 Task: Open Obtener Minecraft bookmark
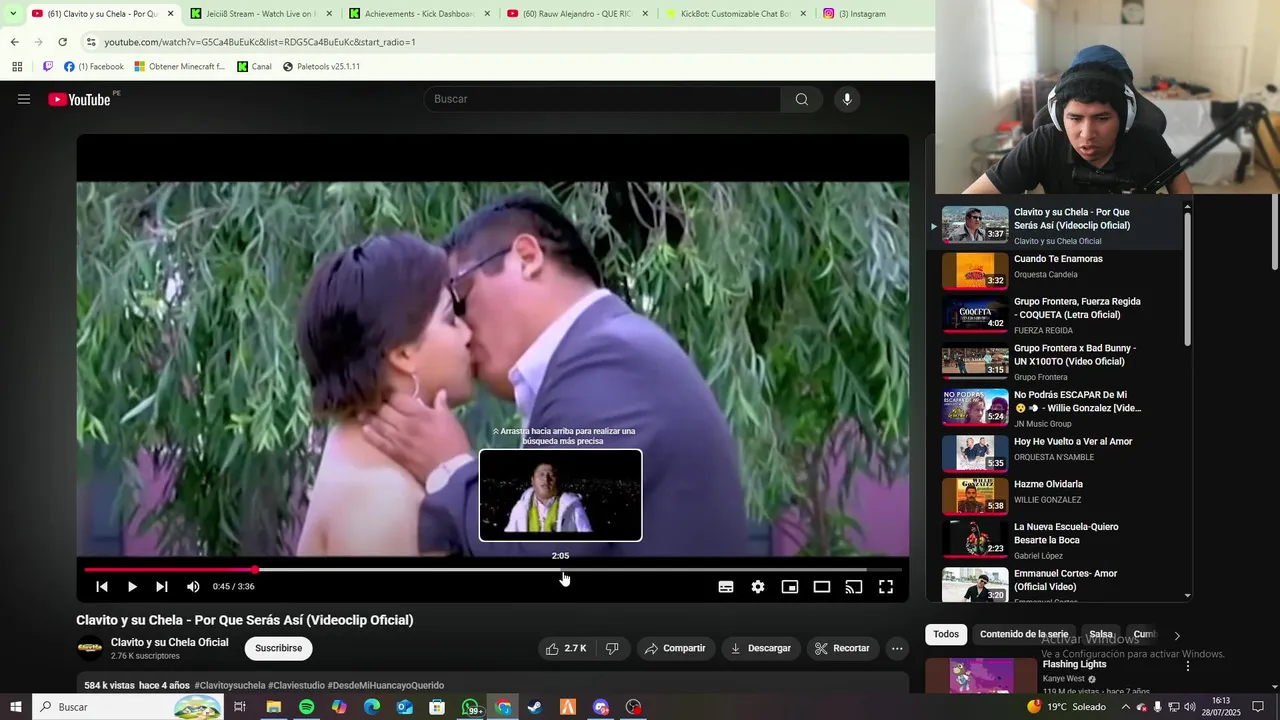coord(180,67)
